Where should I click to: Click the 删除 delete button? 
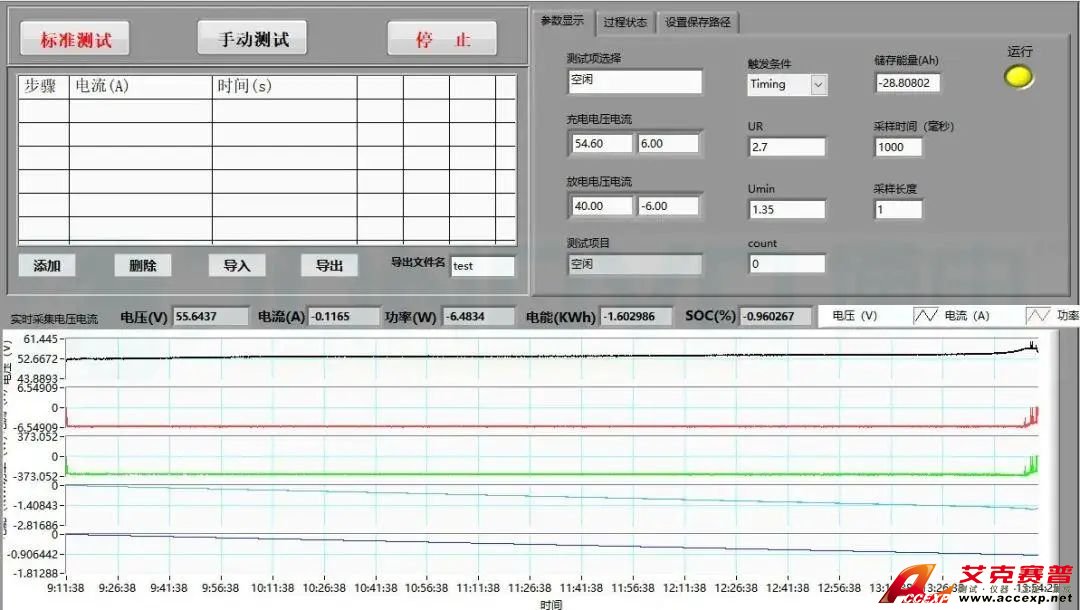(142, 265)
